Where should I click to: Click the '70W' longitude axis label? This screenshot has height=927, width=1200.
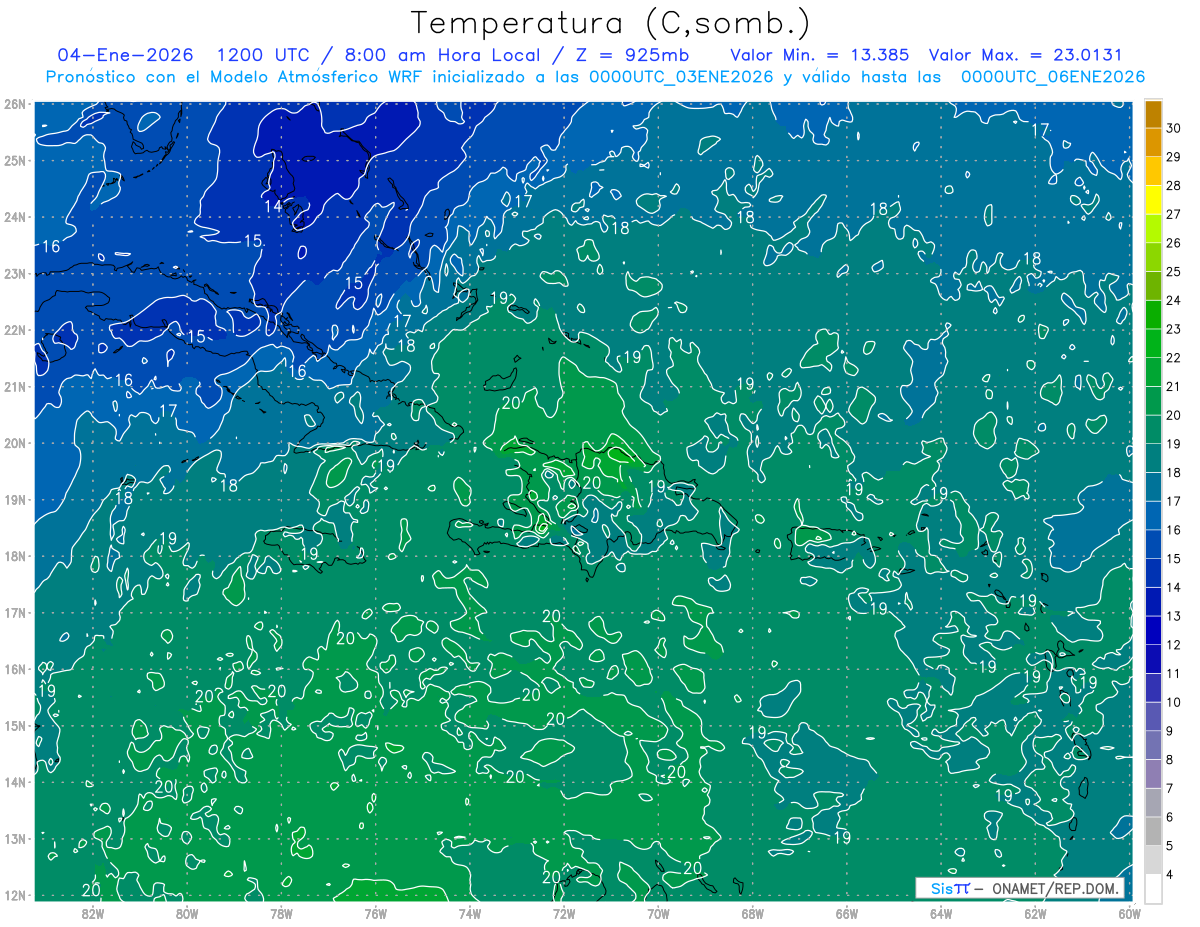(658, 913)
